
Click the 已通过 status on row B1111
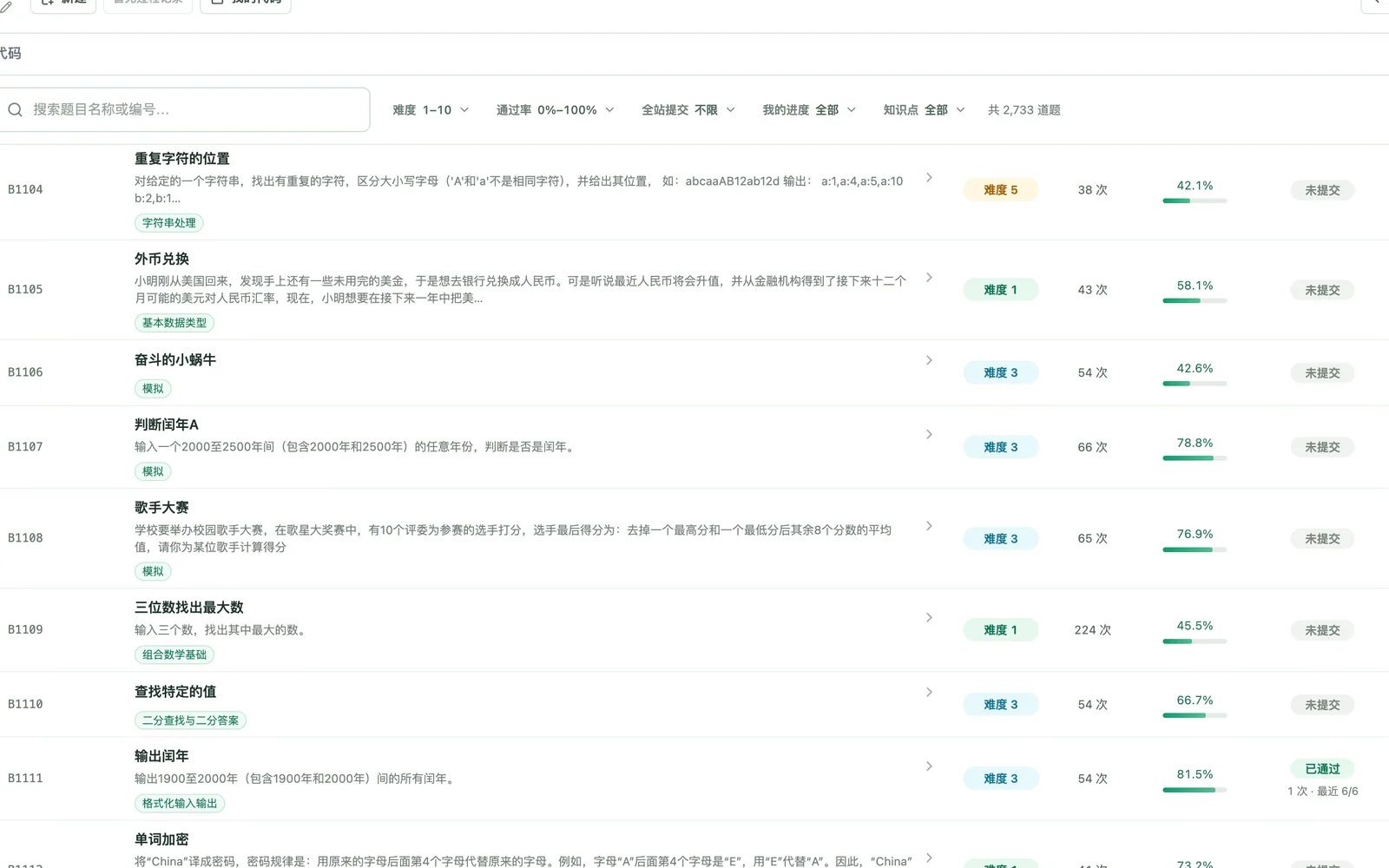click(1322, 769)
